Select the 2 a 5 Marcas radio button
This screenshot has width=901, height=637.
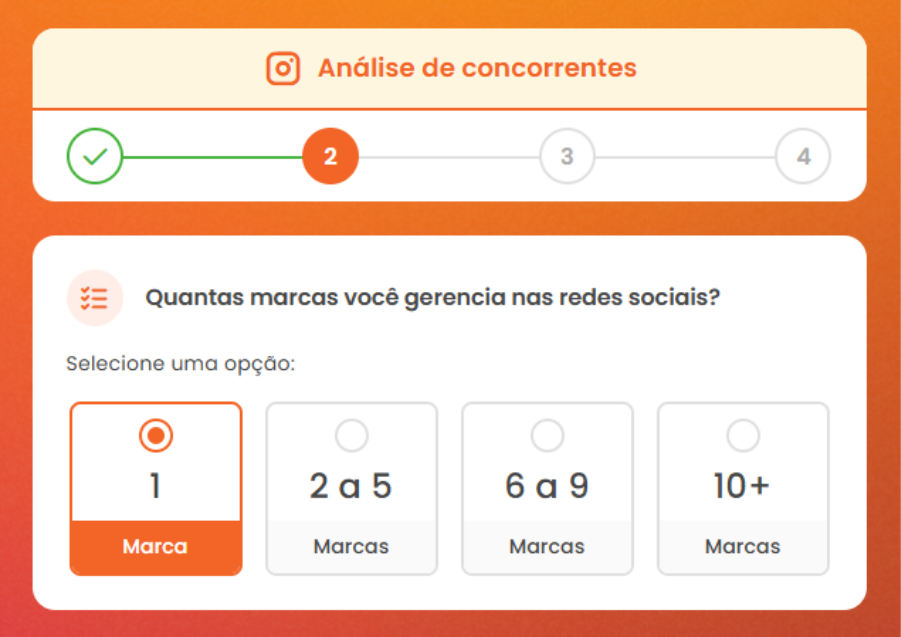(351, 434)
